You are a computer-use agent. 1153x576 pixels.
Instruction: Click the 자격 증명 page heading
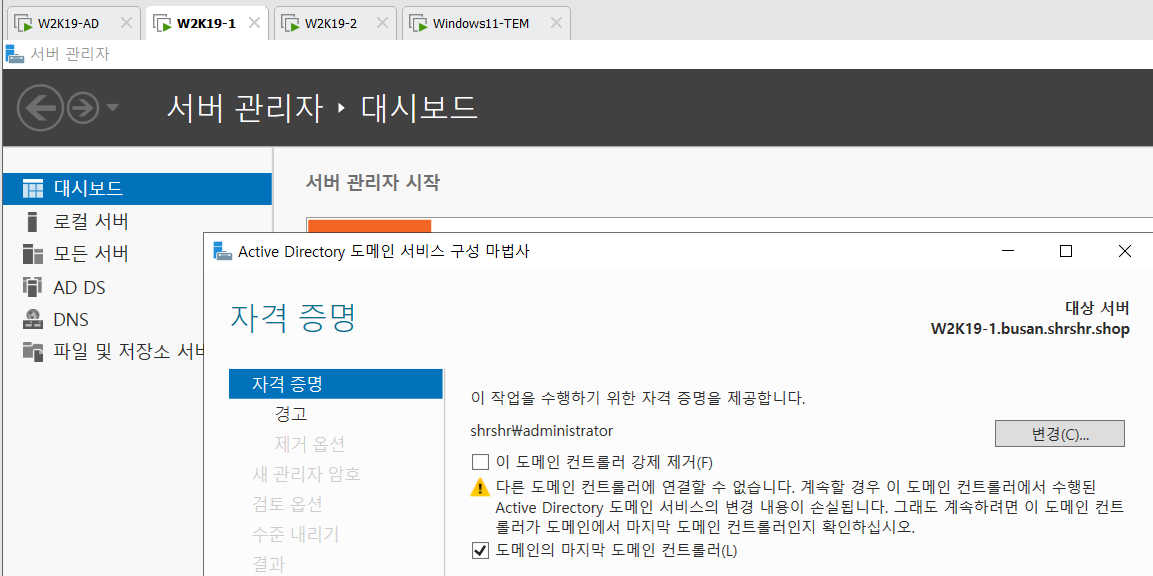[293, 317]
